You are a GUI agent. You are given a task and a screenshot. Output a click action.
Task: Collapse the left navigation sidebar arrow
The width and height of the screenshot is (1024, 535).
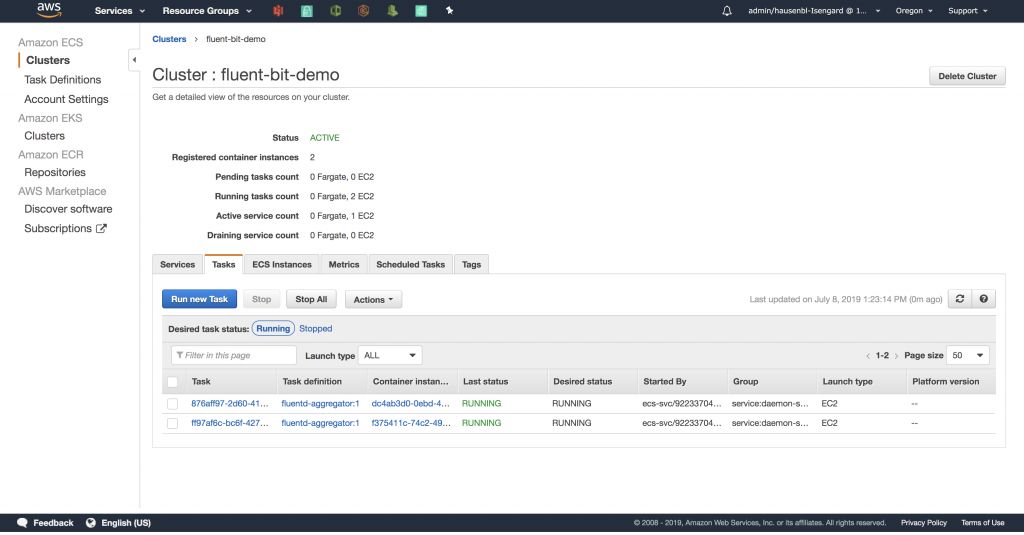coord(134,60)
